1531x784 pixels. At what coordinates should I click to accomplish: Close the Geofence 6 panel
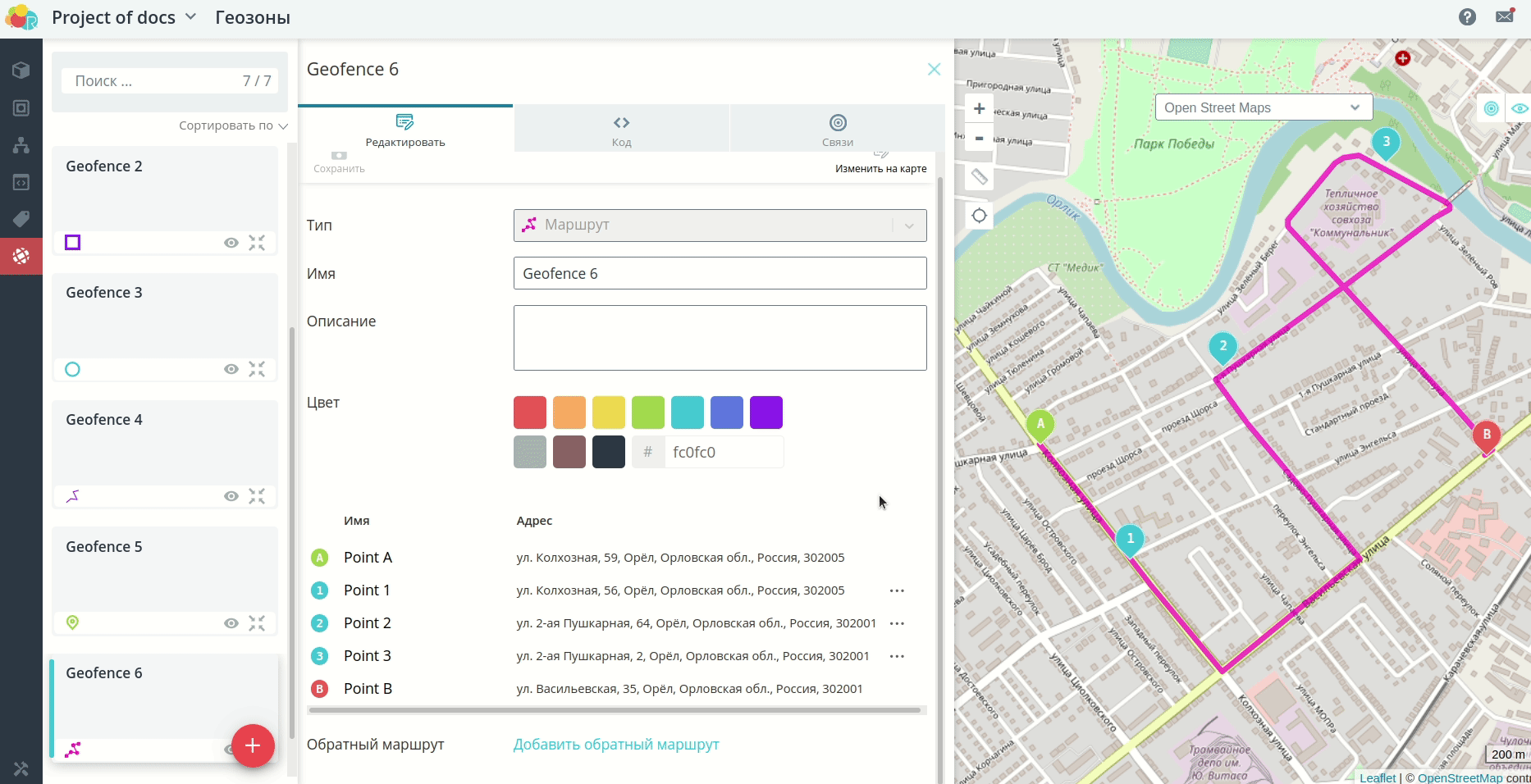click(x=934, y=70)
